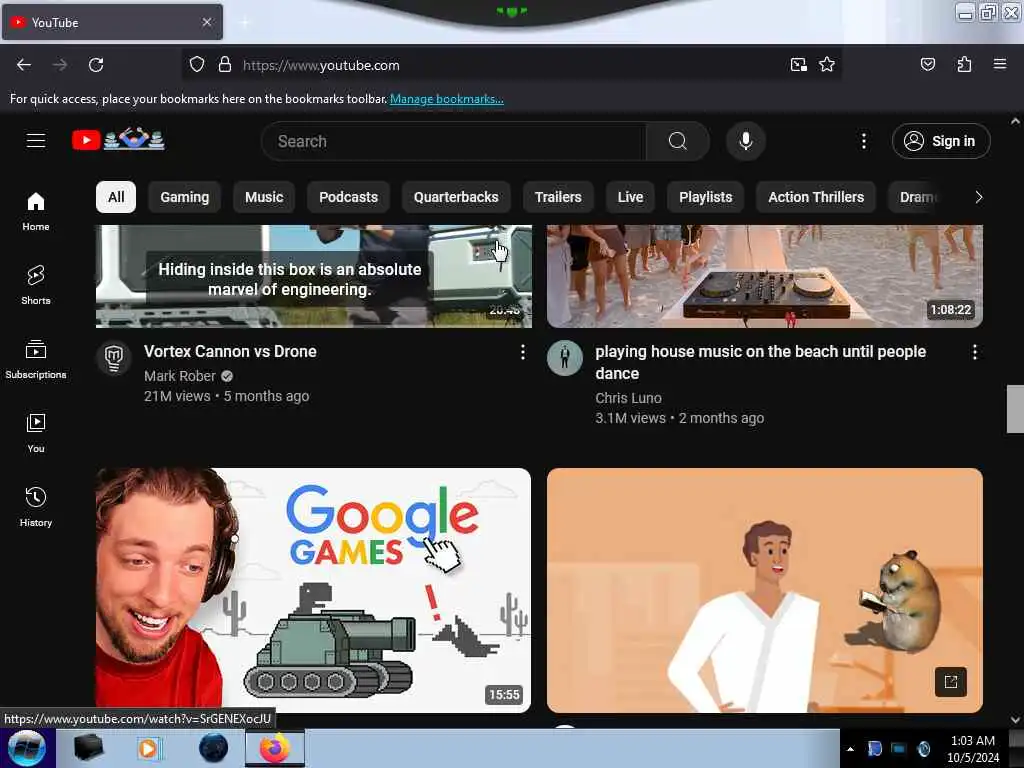The width and height of the screenshot is (1024, 768).
Task: Open Mark Rober channel name link
Action: click(180, 376)
